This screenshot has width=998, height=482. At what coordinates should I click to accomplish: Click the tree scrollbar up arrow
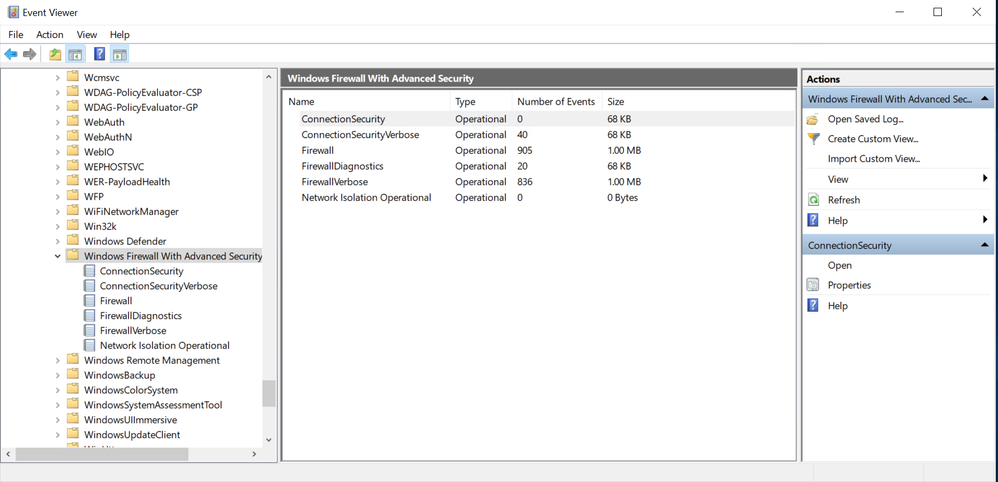[x=269, y=75]
